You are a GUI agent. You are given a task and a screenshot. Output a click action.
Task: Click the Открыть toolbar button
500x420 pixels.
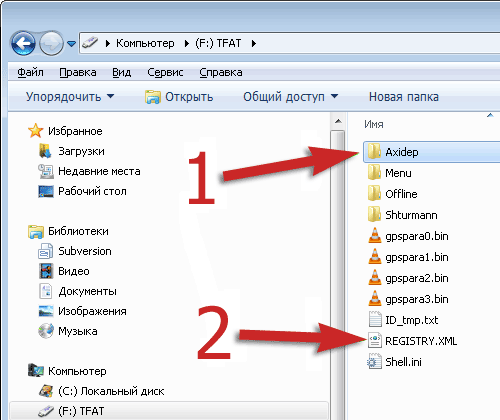coord(179,97)
